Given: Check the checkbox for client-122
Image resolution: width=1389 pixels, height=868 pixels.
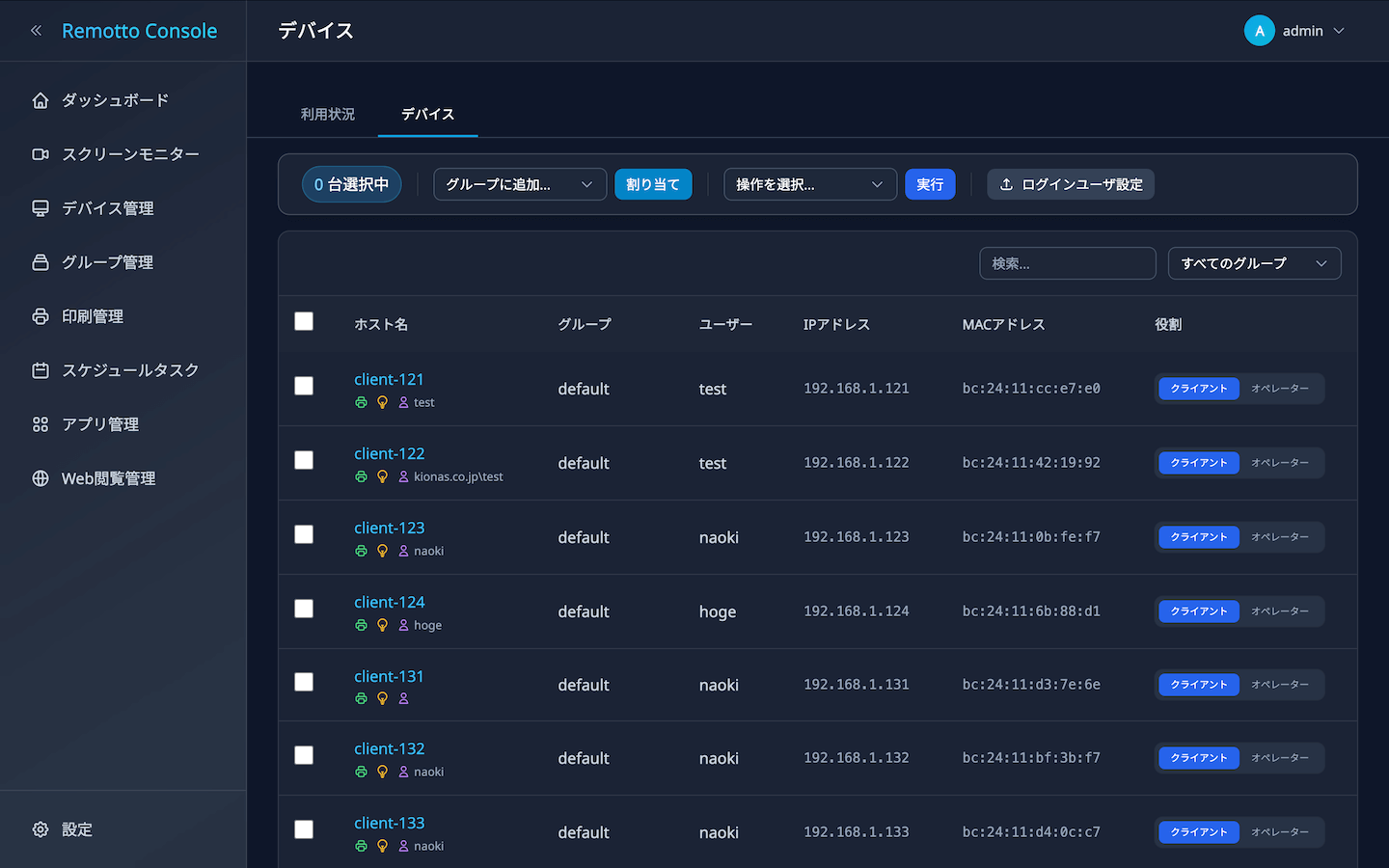Looking at the screenshot, I should point(304,460).
